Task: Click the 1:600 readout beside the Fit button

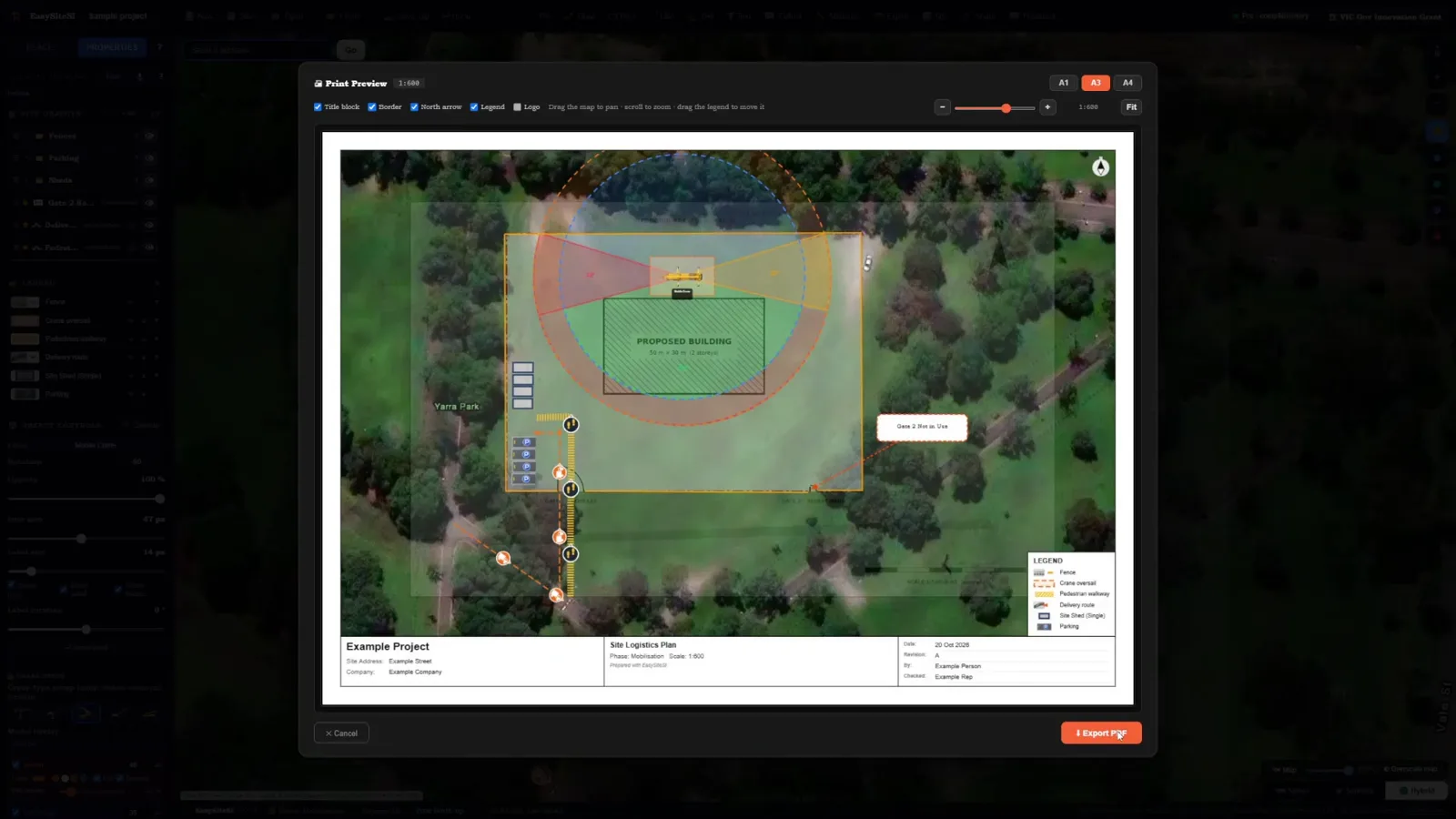Action: (x=1088, y=107)
